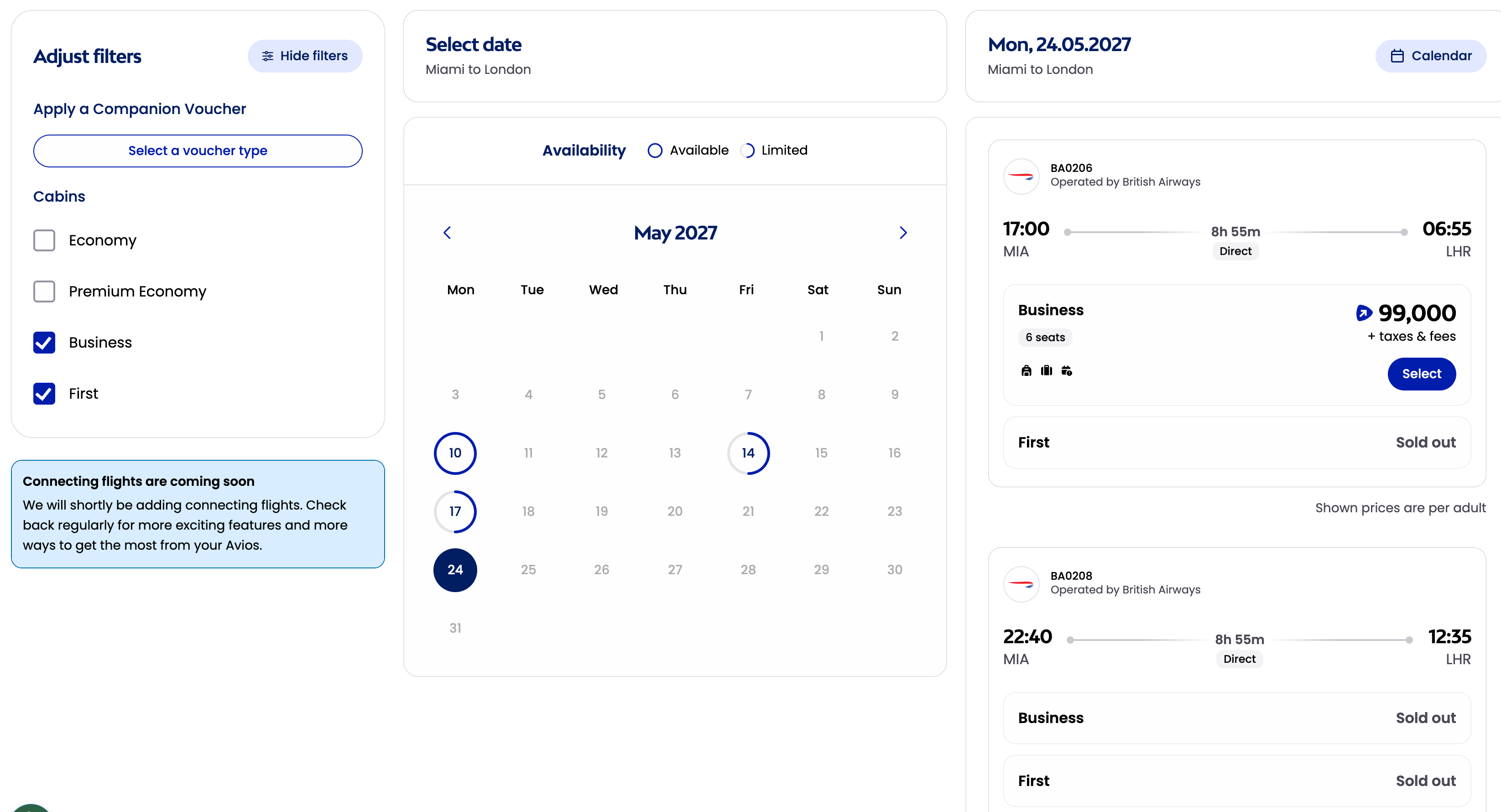Click flight number BA0208
Viewport: 1501px width, 812px height.
tap(1071, 576)
